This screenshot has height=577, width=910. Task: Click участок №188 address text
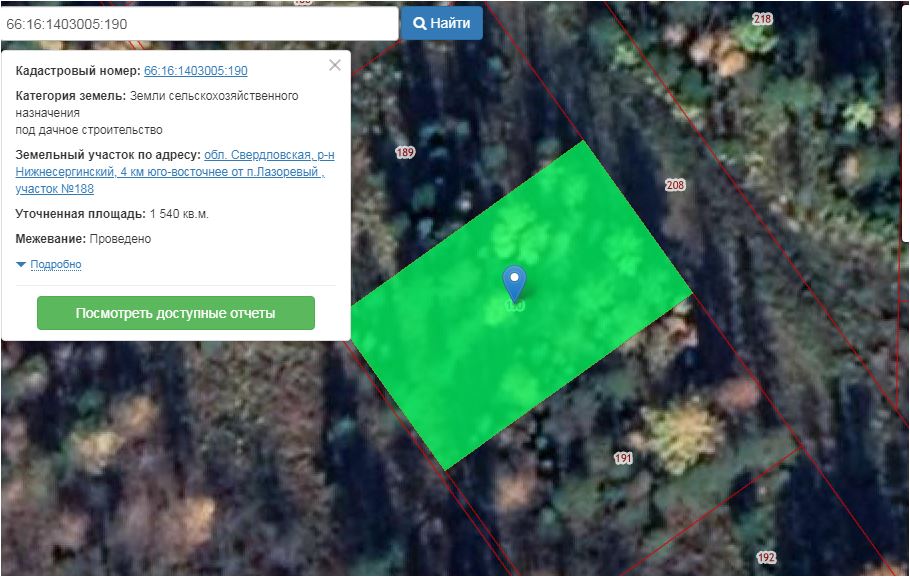(x=55, y=189)
